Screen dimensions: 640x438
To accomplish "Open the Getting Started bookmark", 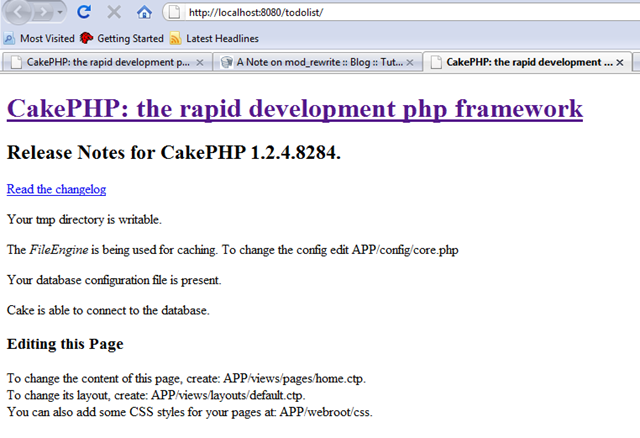I will click(122, 38).
